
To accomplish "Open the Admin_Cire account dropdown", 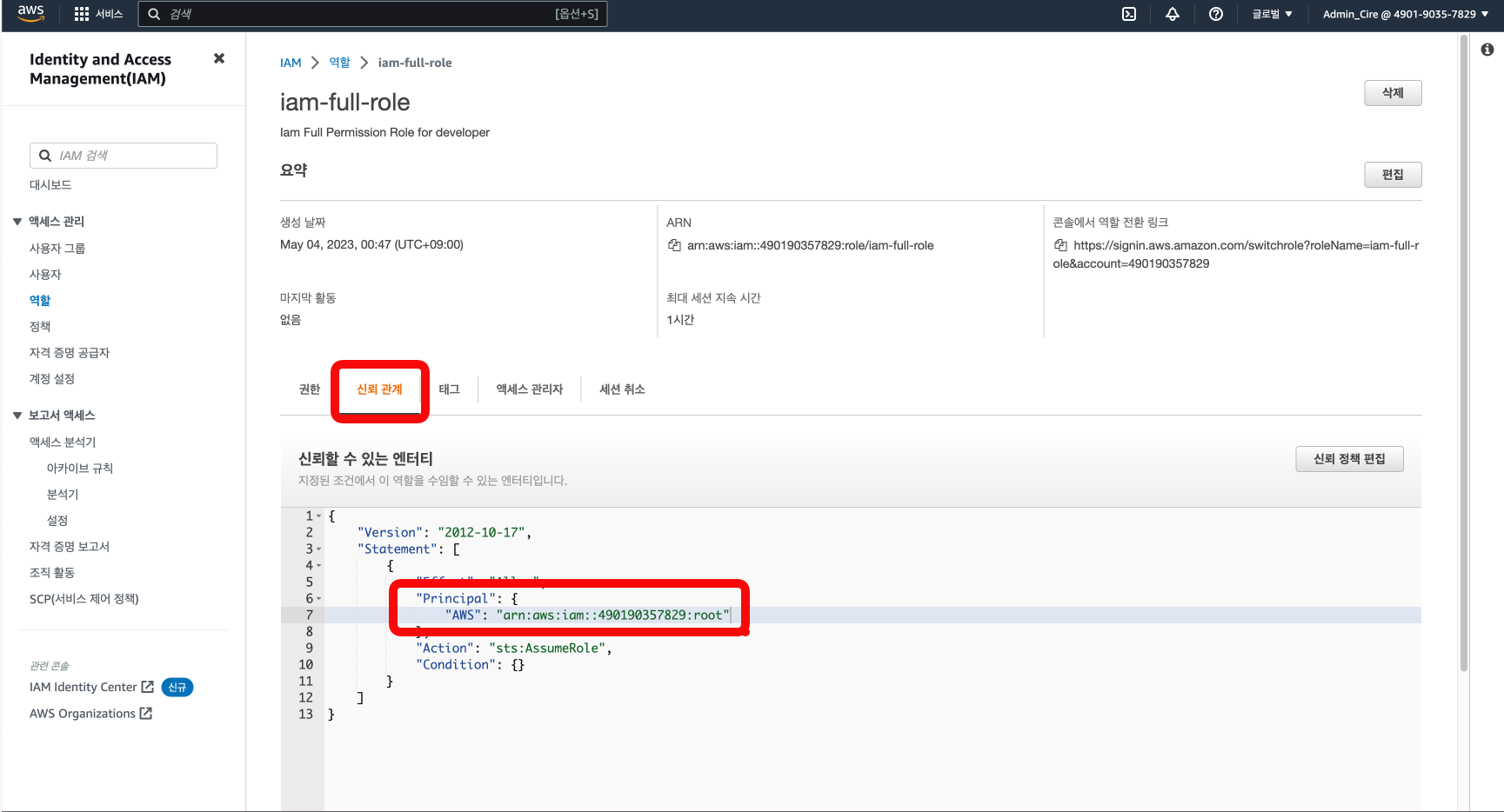I will (x=1405, y=14).
